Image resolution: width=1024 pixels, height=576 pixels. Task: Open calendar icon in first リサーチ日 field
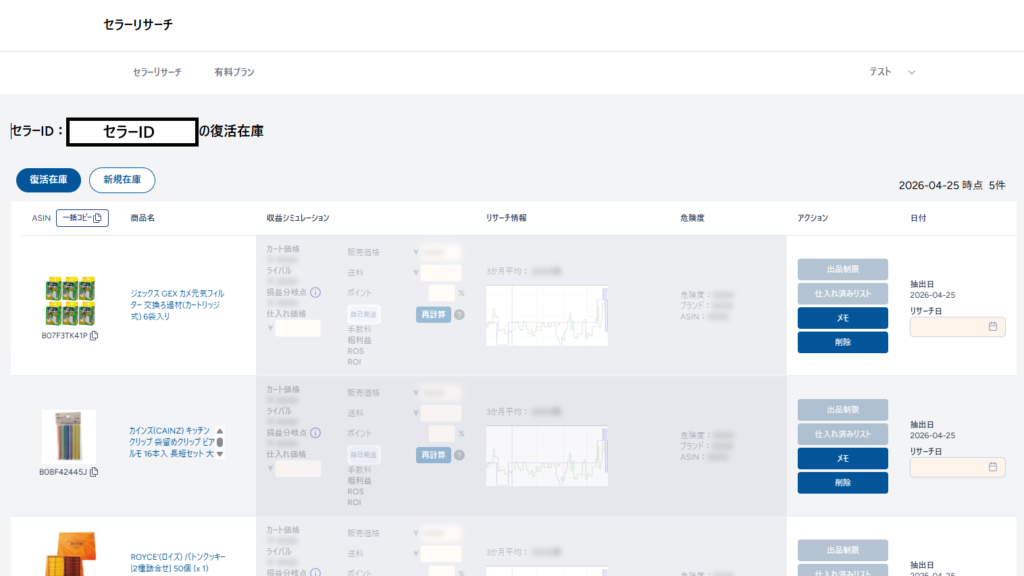[x=993, y=327]
